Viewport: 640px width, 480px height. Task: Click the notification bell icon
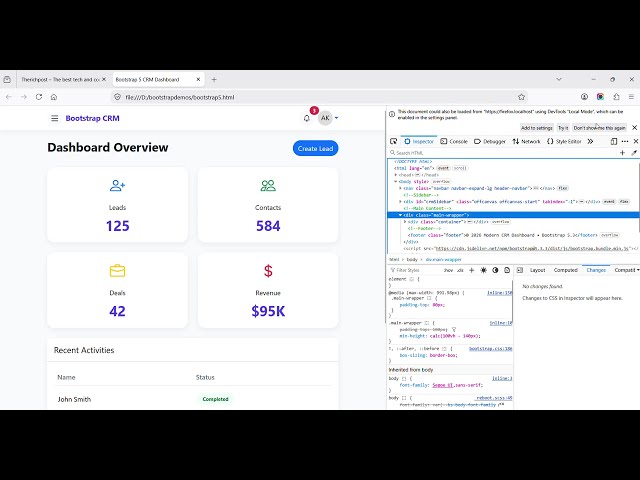307,118
